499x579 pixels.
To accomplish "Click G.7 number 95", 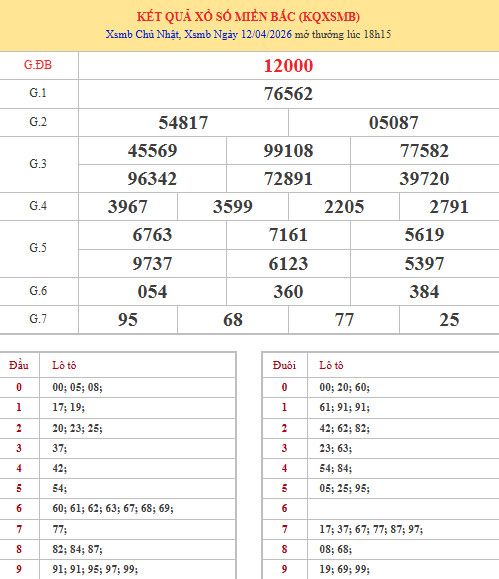I will (127, 320).
